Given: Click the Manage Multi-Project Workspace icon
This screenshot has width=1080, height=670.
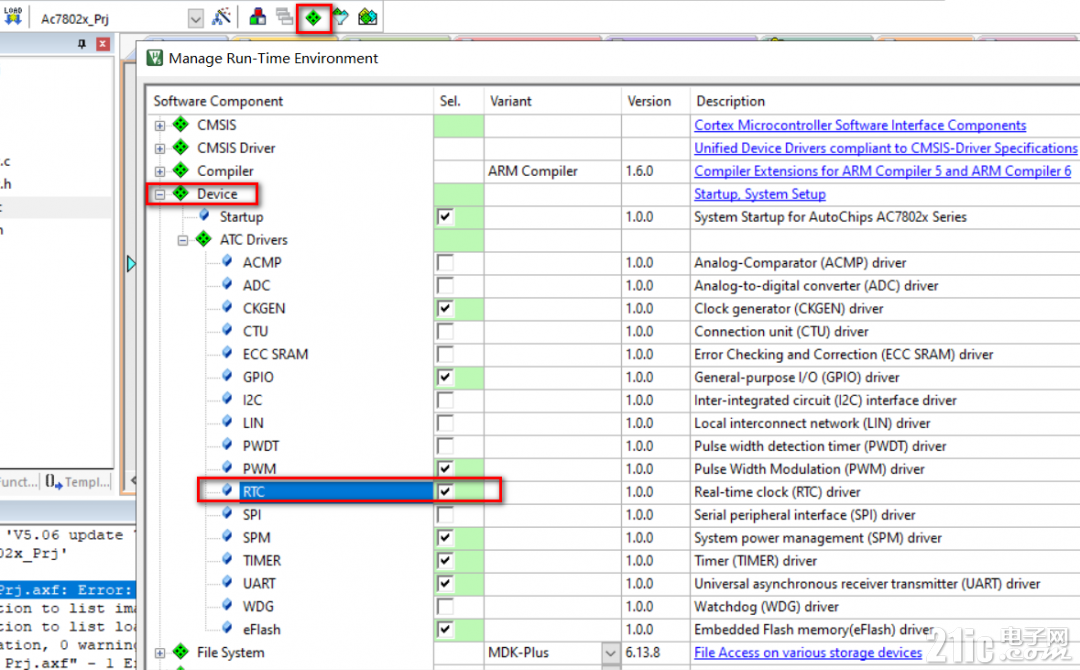Looking at the screenshot, I should [284, 17].
